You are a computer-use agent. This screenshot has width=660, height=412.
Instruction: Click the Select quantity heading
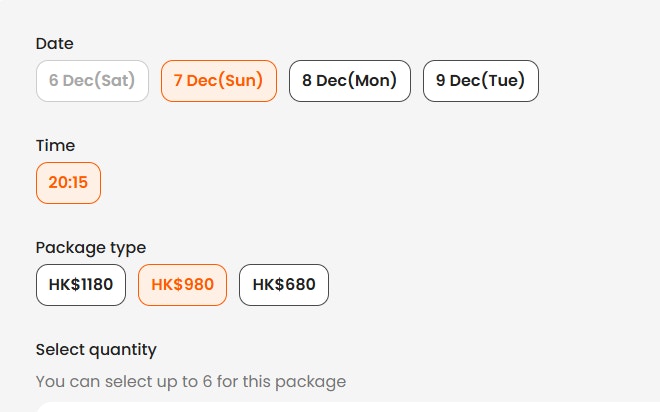coord(96,349)
